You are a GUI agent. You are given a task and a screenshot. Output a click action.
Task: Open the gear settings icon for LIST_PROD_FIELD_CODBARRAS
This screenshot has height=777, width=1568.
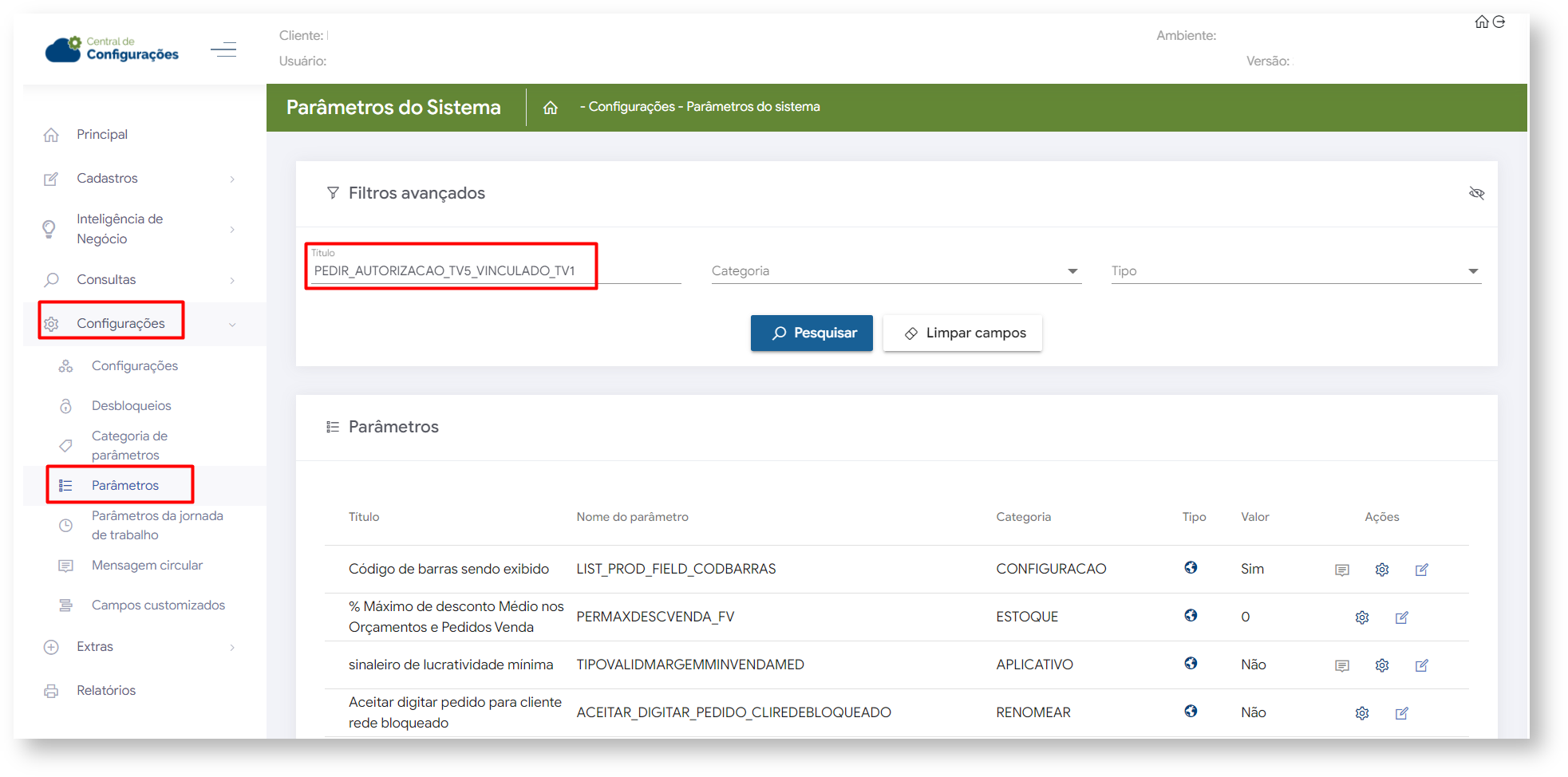(x=1382, y=570)
